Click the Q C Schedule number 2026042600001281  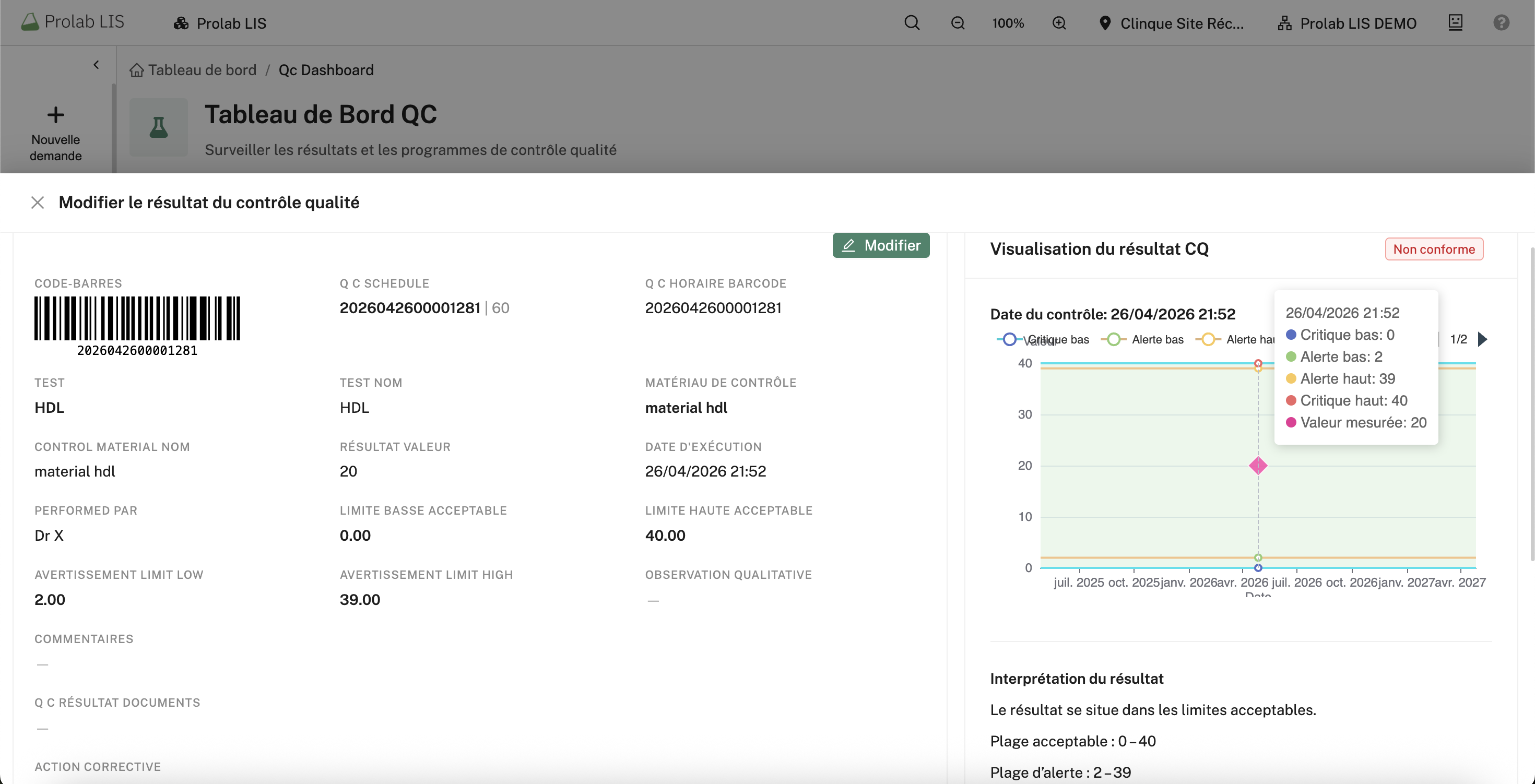click(410, 308)
